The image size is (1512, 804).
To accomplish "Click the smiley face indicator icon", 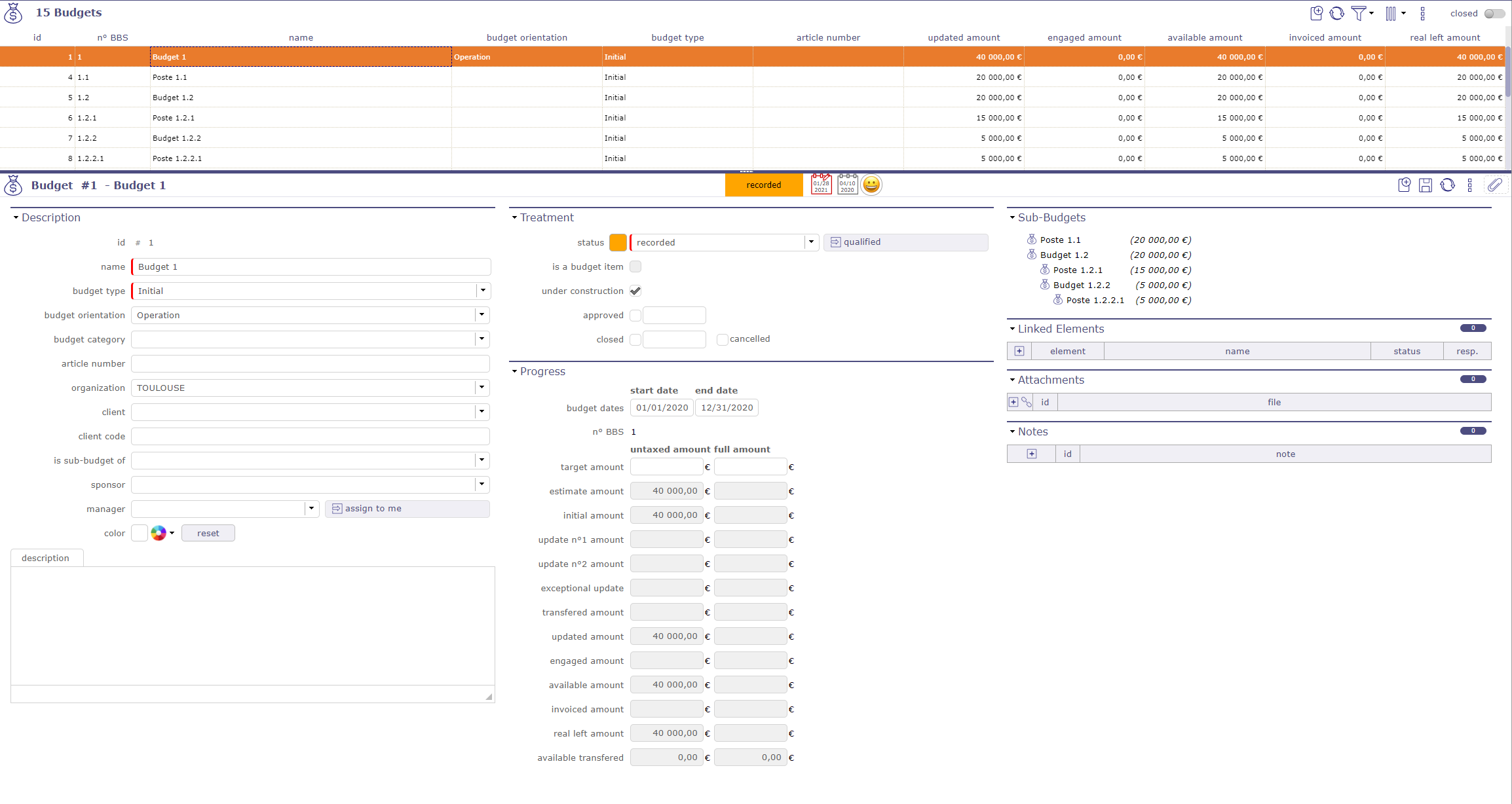I will pyautogui.click(x=871, y=185).
